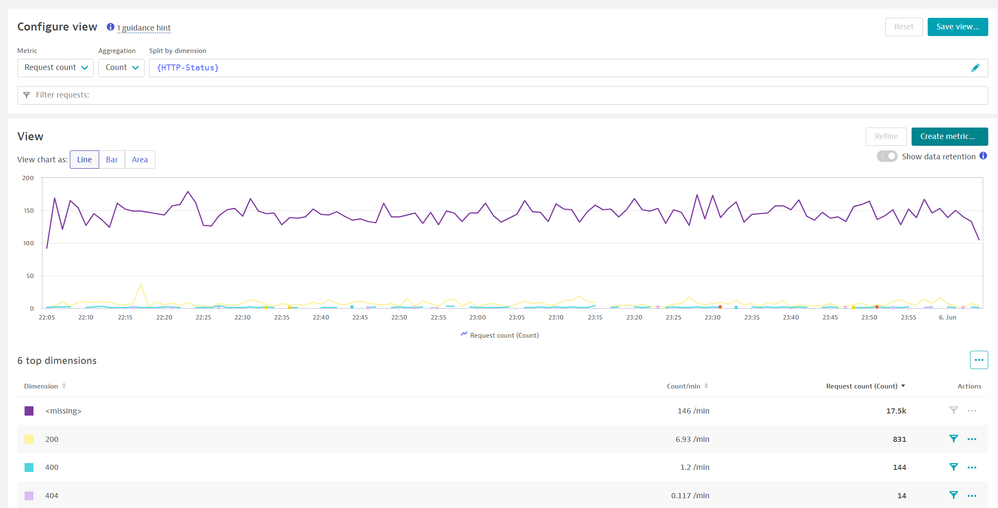Toggle the Show data retention switch
This screenshot has height=508, width=998.
[x=887, y=156]
